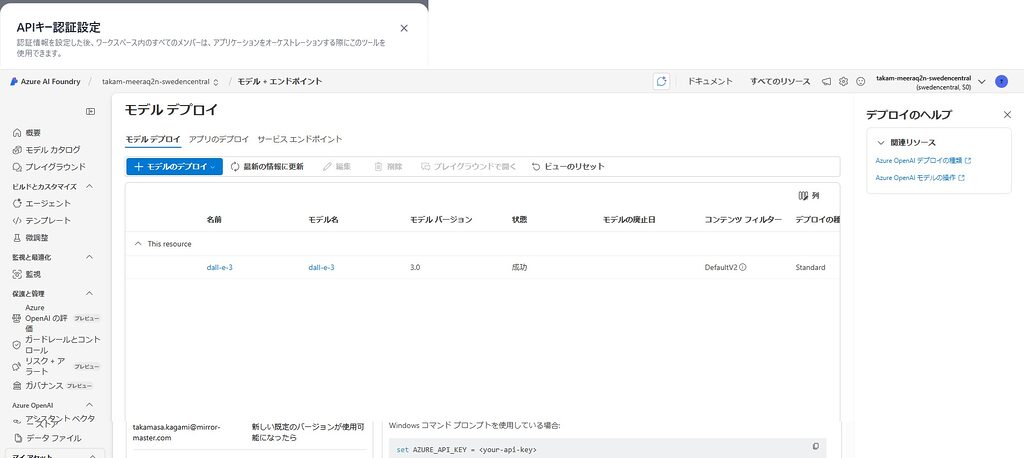Click the megaphone announcements icon

click(x=826, y=82)
